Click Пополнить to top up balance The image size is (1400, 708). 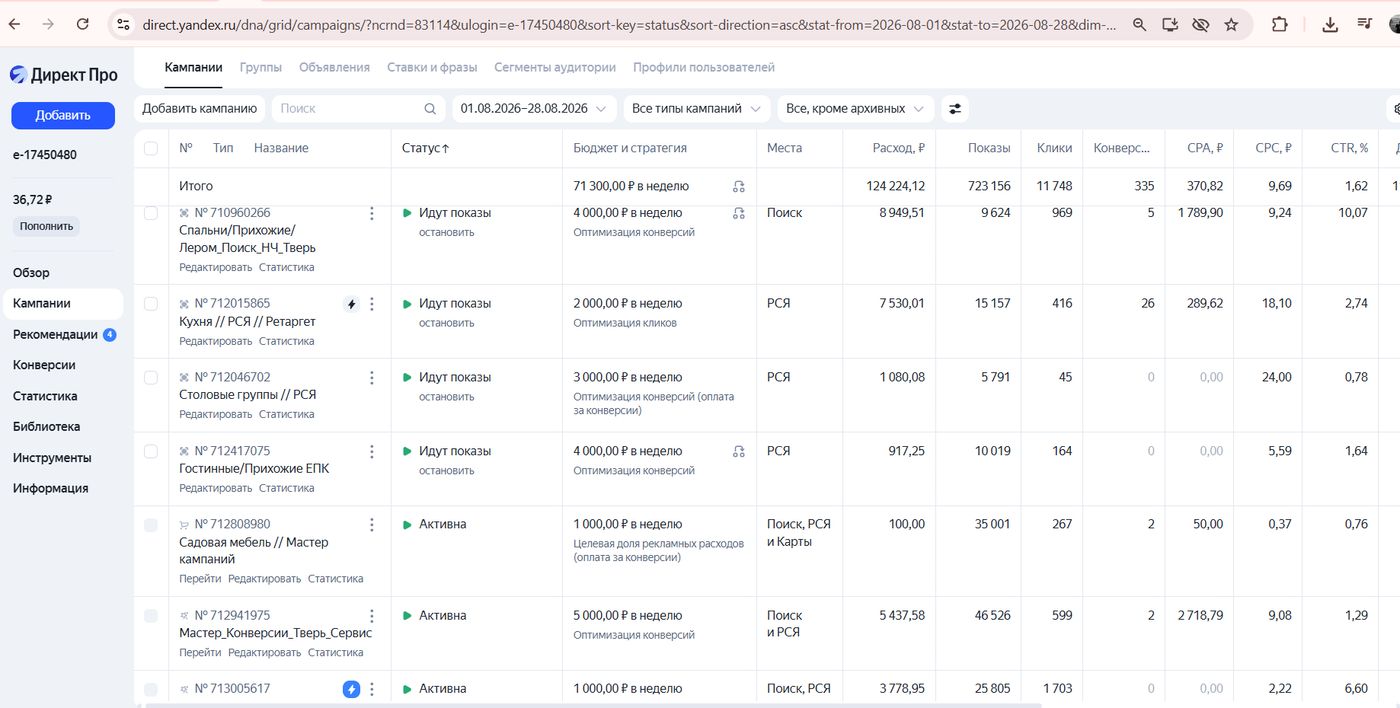46,226
